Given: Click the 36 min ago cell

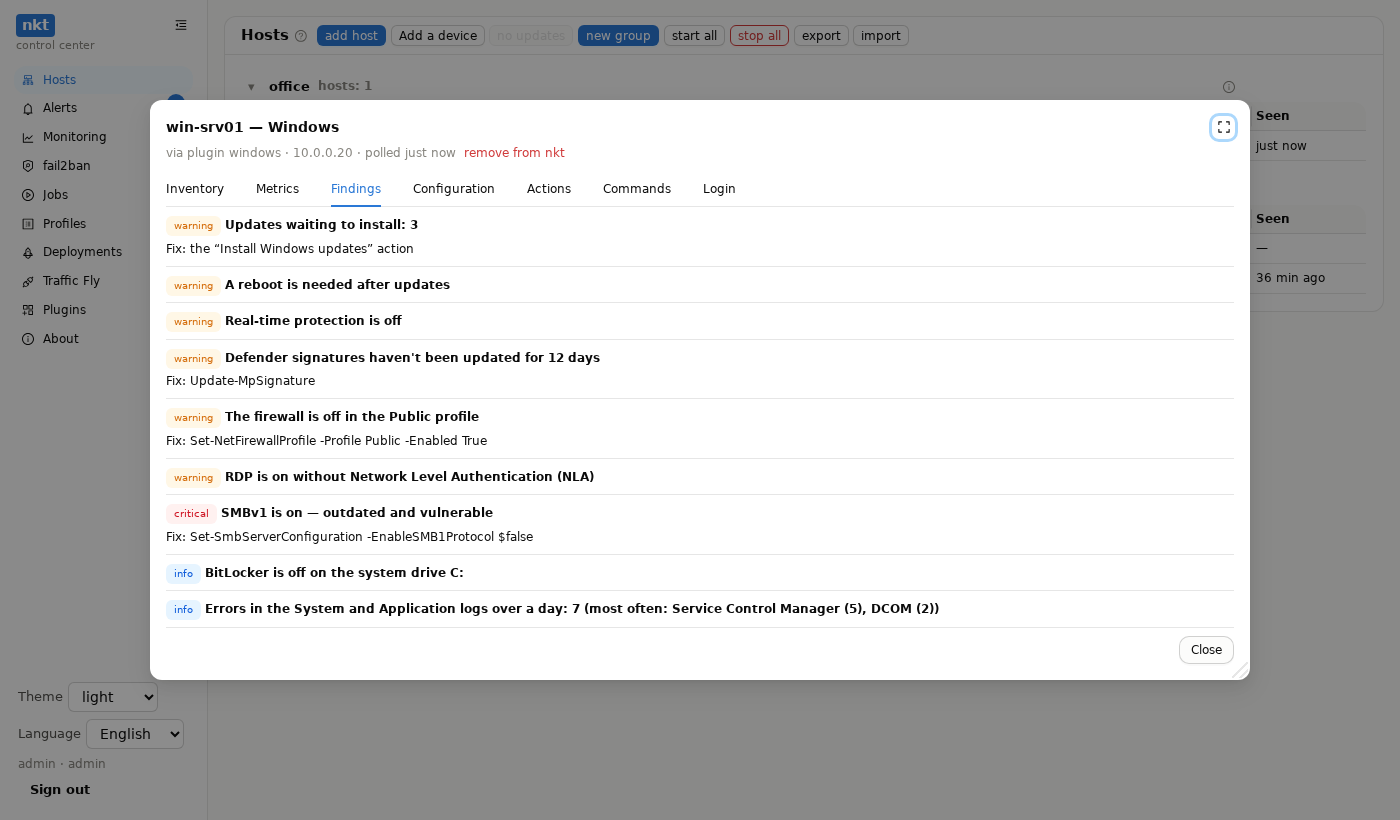Looking at the screenshot, I should pyautogui.click(x=1290, y=278).
